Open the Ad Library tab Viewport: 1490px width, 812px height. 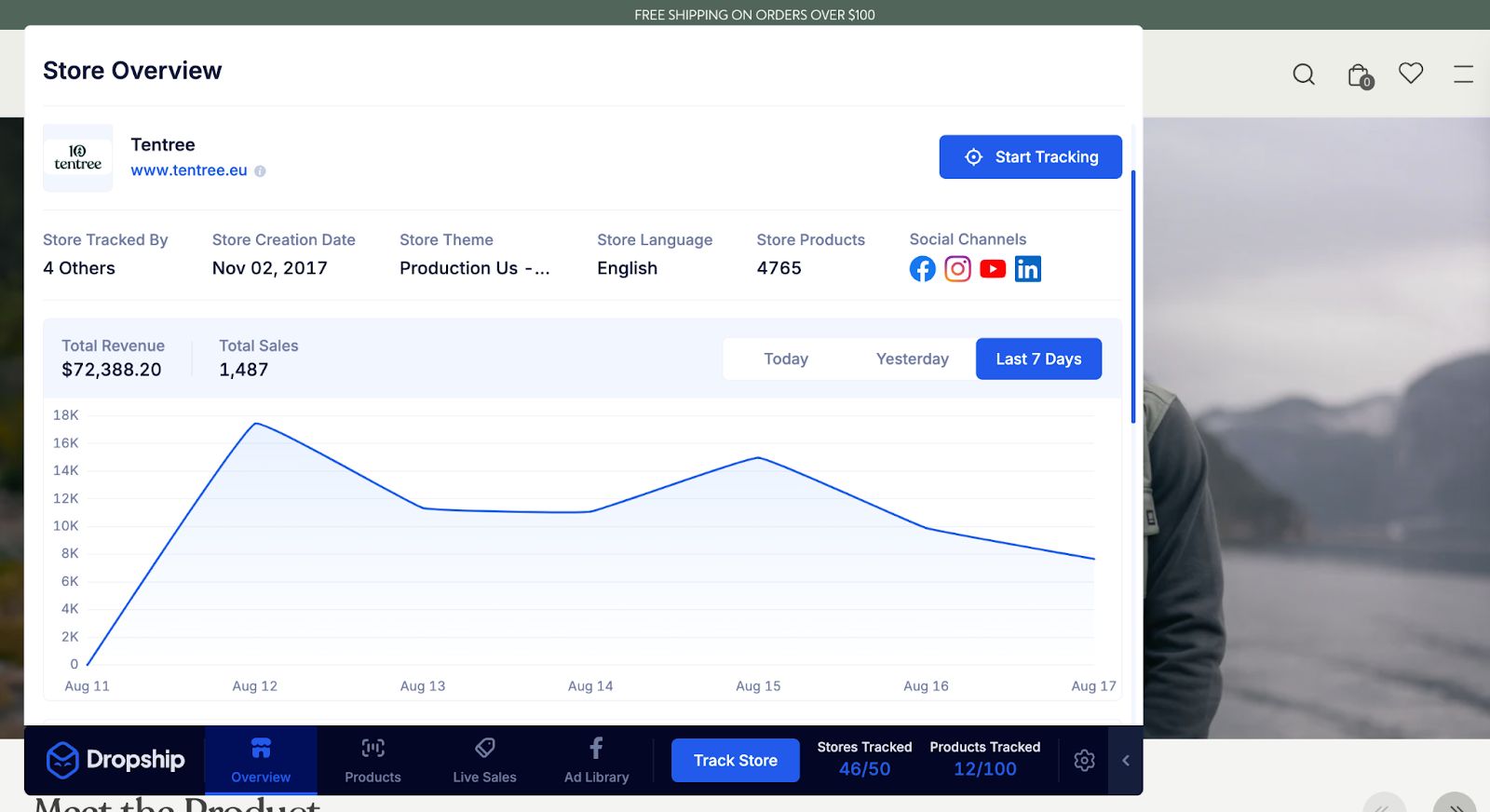point(596,761)
